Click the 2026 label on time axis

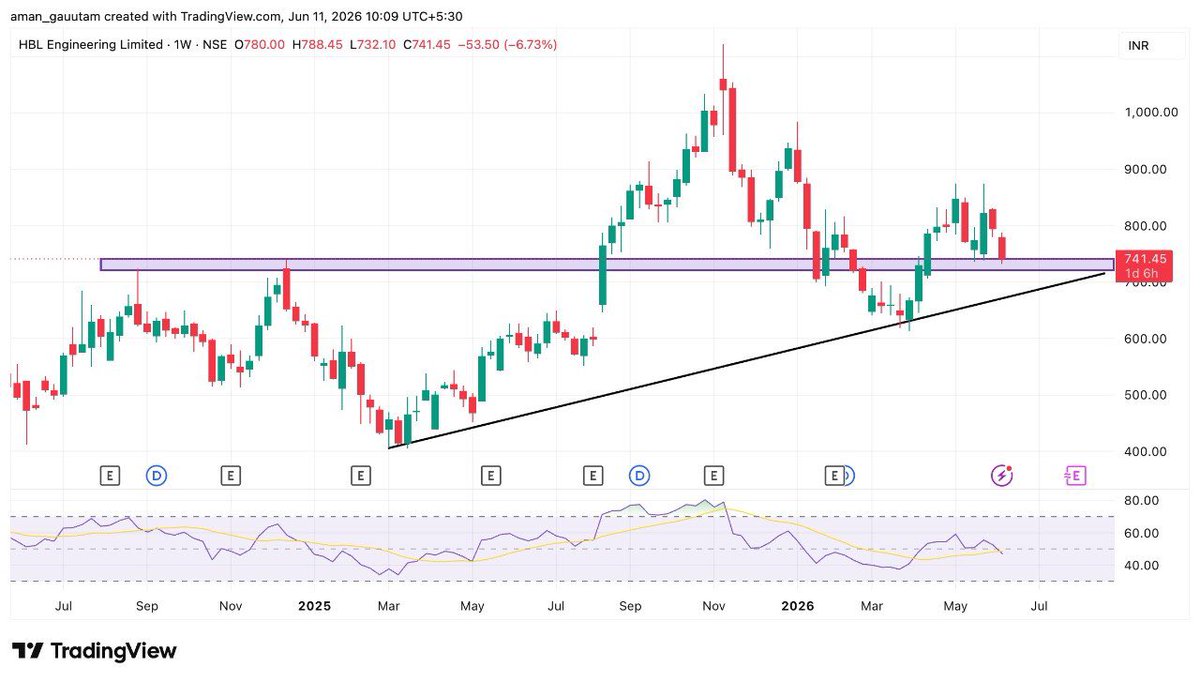[797, 606]
